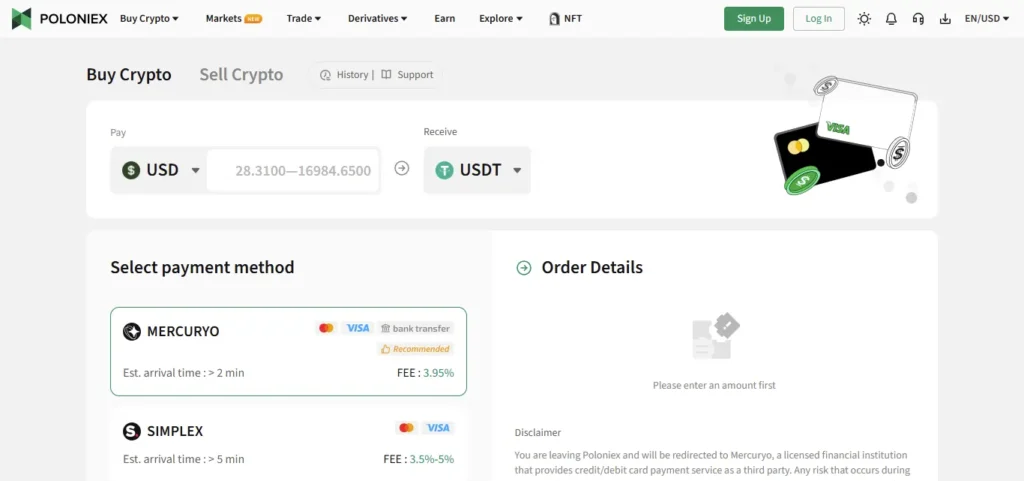Viewport: 1024px width, 481px height.
Task: Click the bank transfer badge
Action: click(416, 328)
